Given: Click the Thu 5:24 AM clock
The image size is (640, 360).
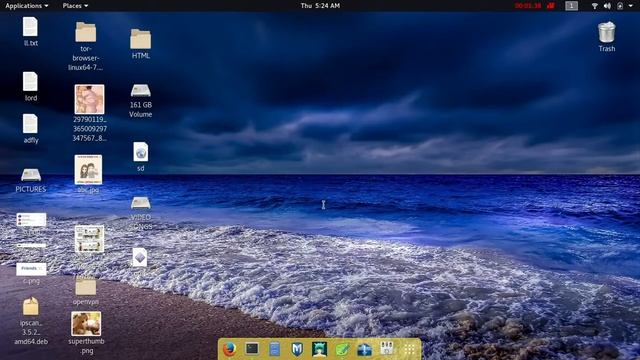Looking at the screenshot, I should (320, 6).
